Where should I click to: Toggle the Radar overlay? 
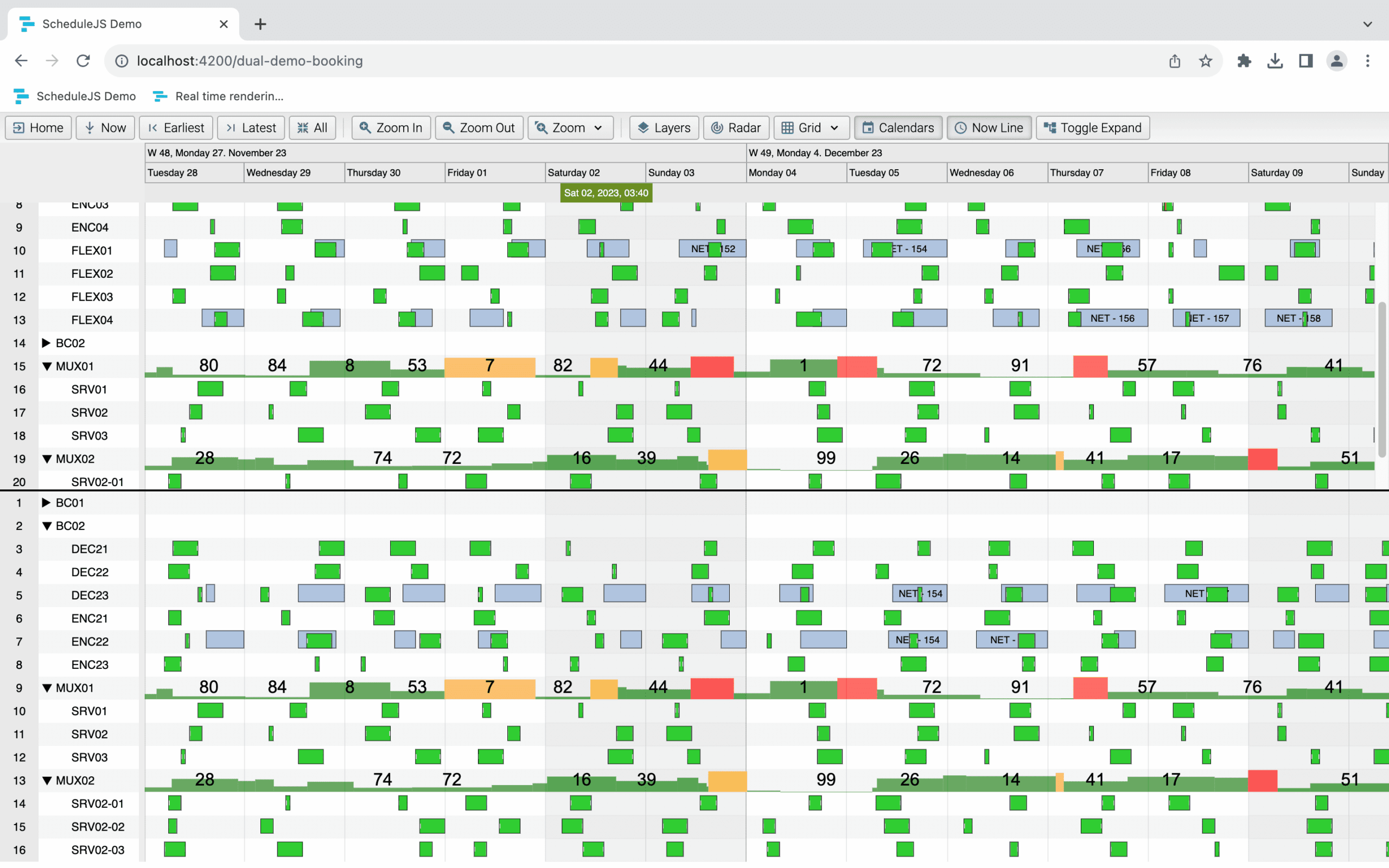[717, 127]
